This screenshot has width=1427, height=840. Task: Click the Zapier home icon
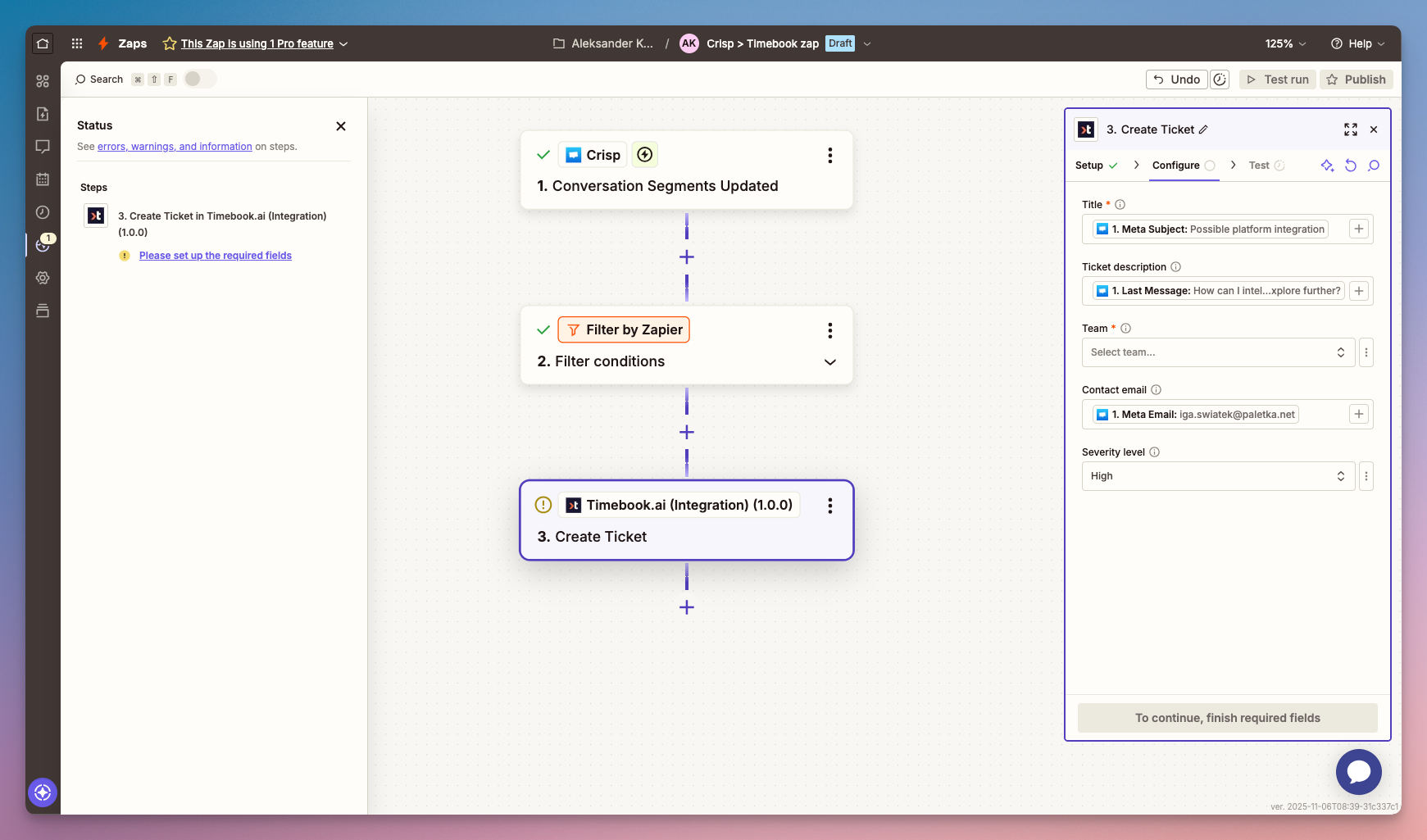tap(43, 43)
